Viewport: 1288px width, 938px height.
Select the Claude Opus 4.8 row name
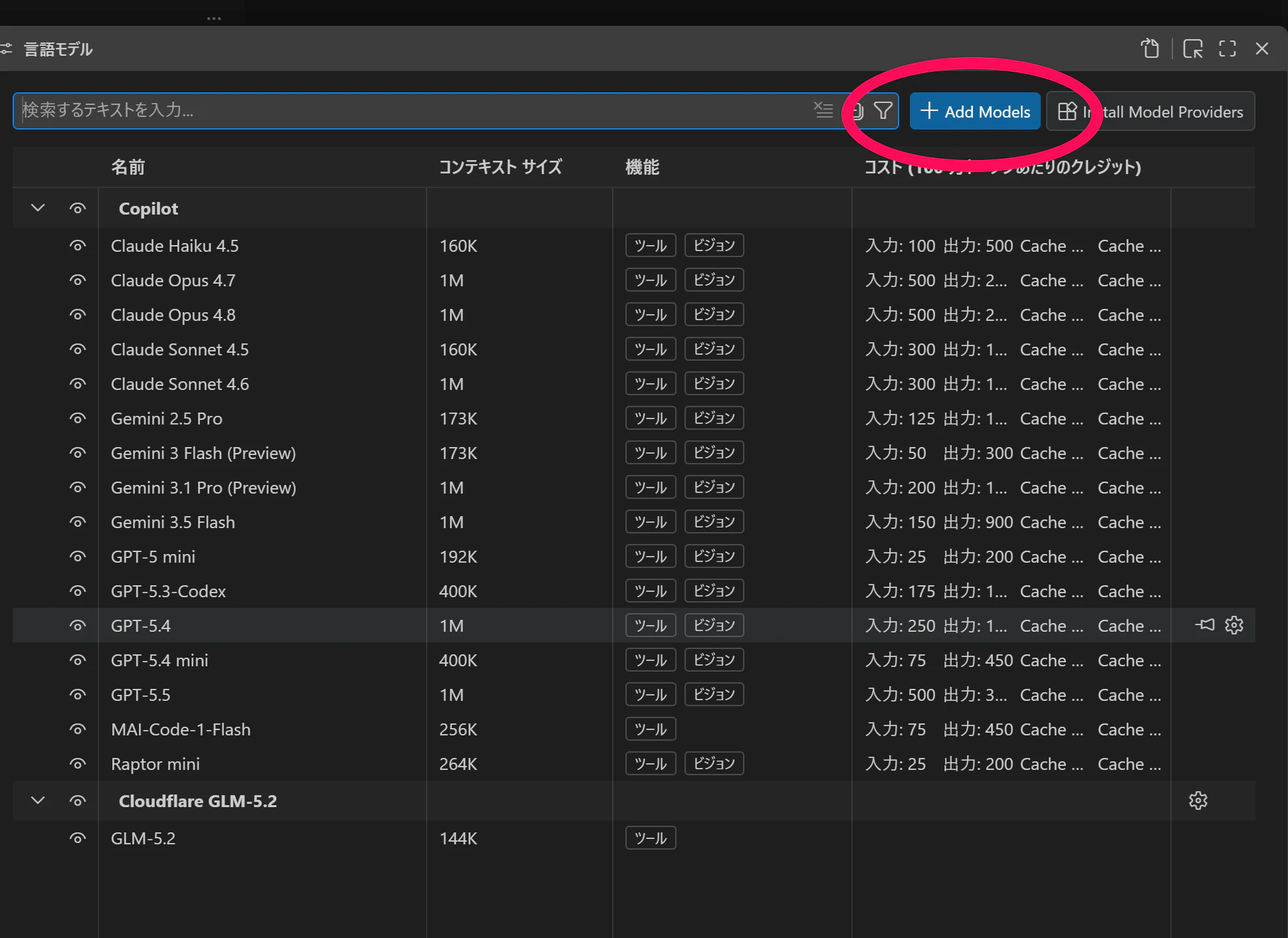pyautogui.click(x=173, y=315)
